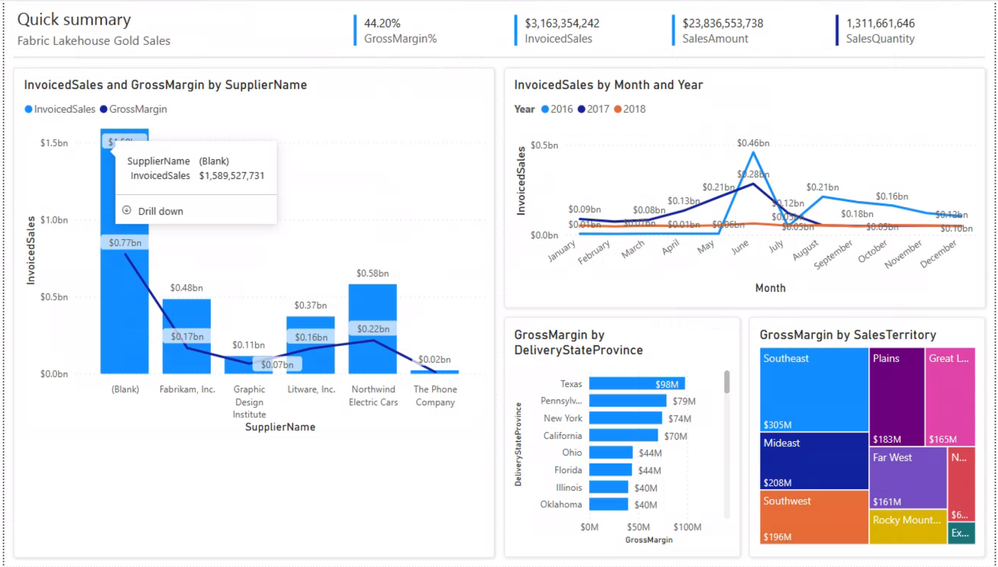
Task: Select the red N... treemap tile
Action: tap(962, 484)
